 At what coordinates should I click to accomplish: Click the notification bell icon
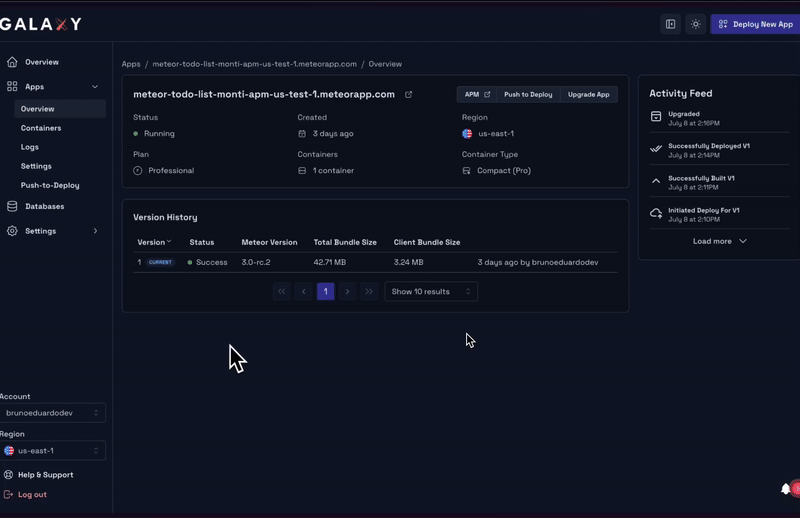click(x=786, y=489)
